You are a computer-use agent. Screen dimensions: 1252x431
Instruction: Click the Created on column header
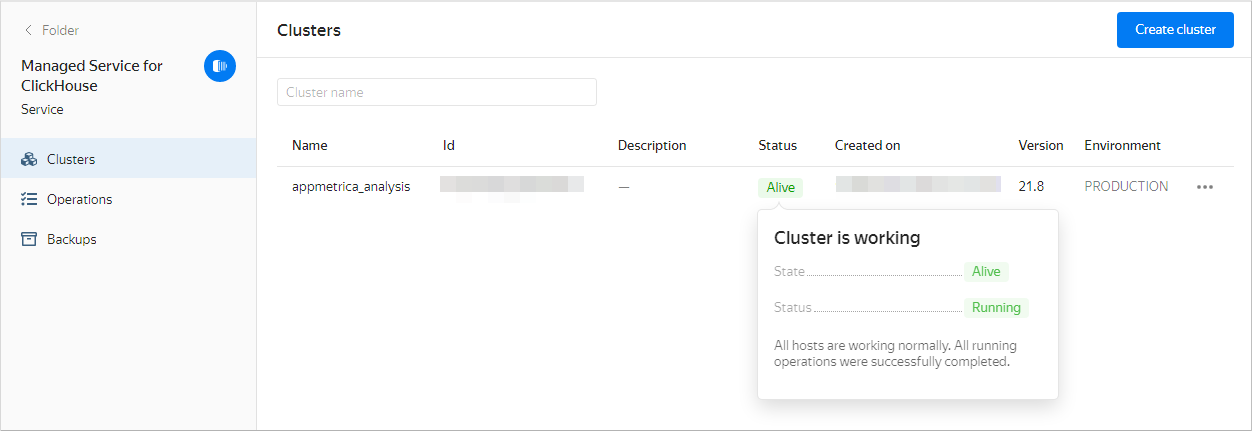click(867, 145)
